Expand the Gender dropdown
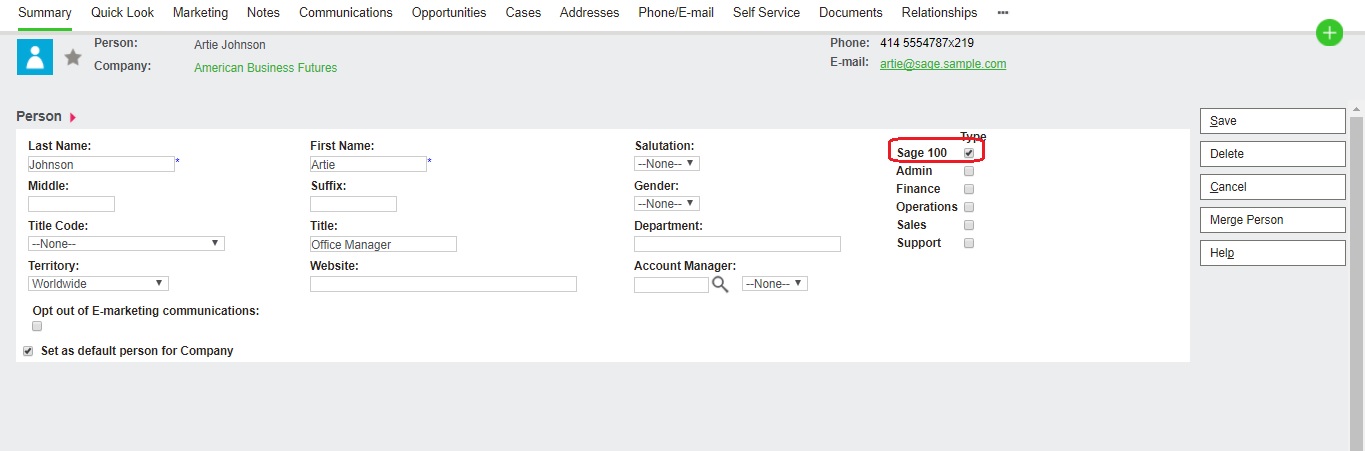The image size is (1365, 451). pos(666,203)
